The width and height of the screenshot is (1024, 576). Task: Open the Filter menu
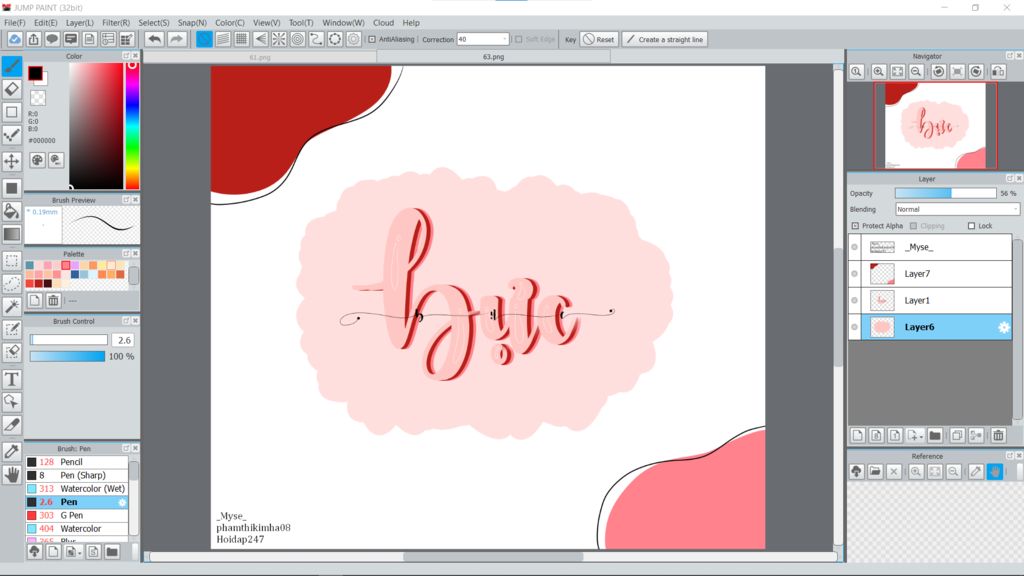[x=116, y=22]
